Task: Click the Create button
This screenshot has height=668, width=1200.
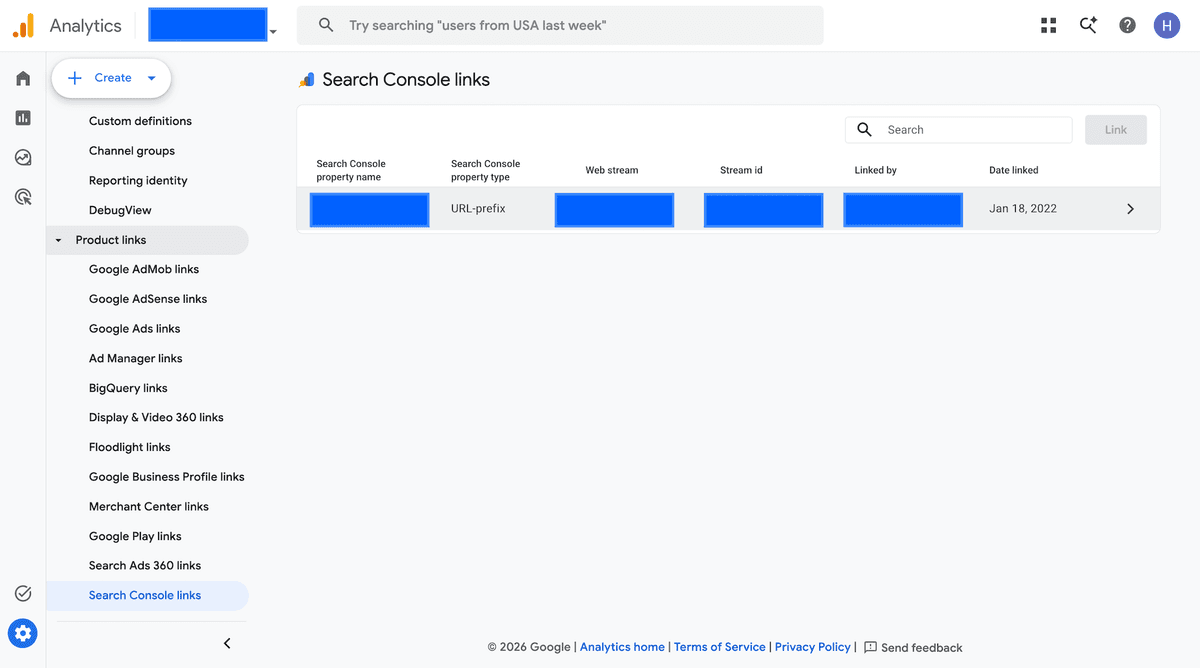Action: pyautogui.click(x=111, y=78)
